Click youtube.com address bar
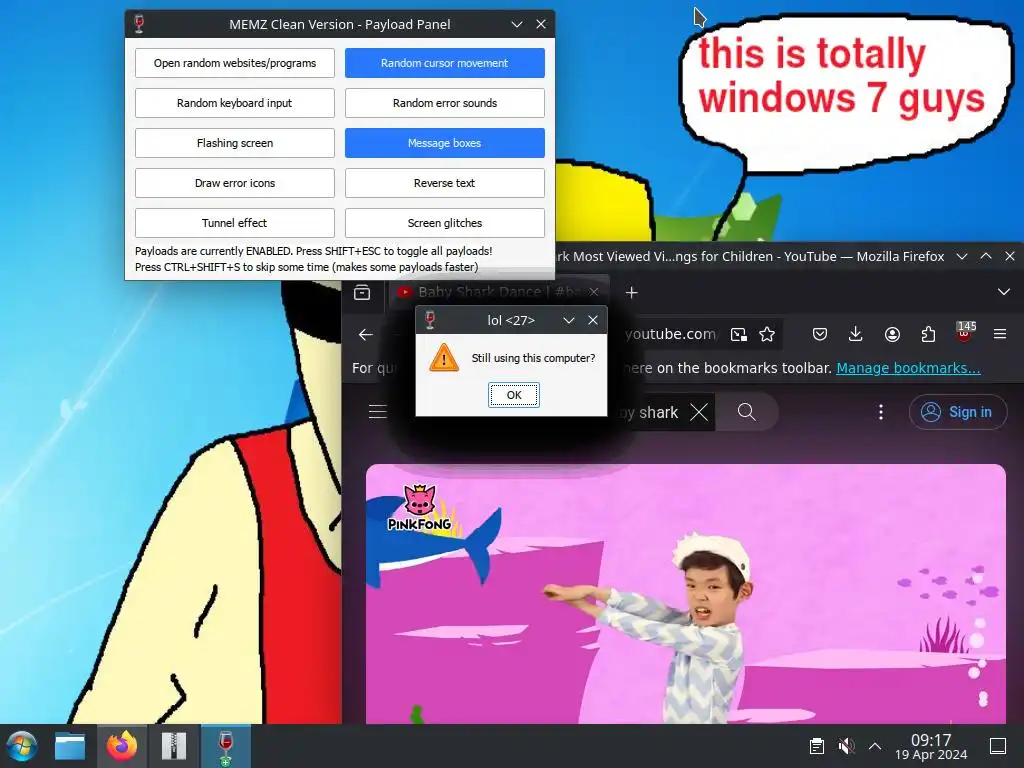 [x=669, y=334]
